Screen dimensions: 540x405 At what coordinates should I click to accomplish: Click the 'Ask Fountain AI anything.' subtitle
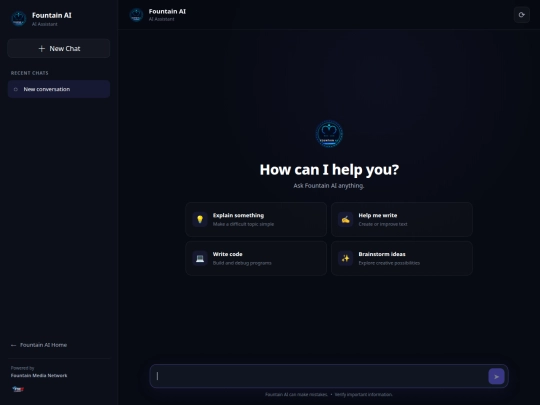(329, 186)
